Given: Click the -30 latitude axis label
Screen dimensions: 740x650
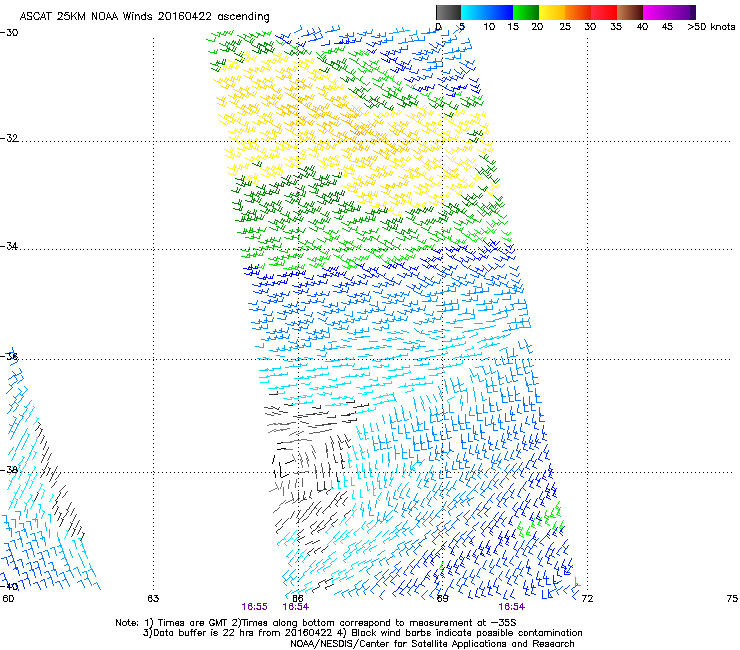Looking at the screenshot, I should [x=9, y=32].
